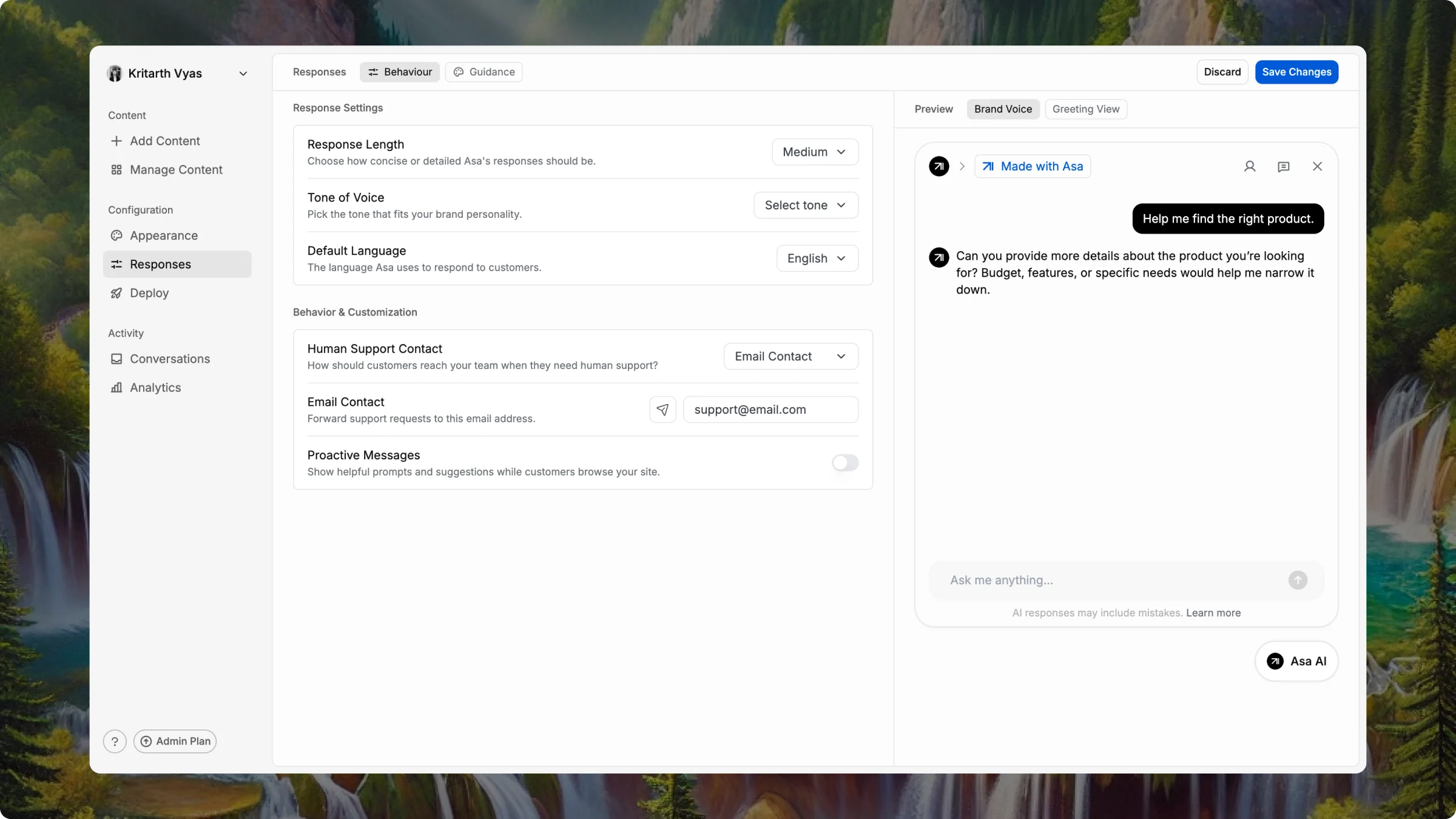Expand the Kritarth Vyas account menu
This screenshot has height=819, width=1456.
point(243,73)
